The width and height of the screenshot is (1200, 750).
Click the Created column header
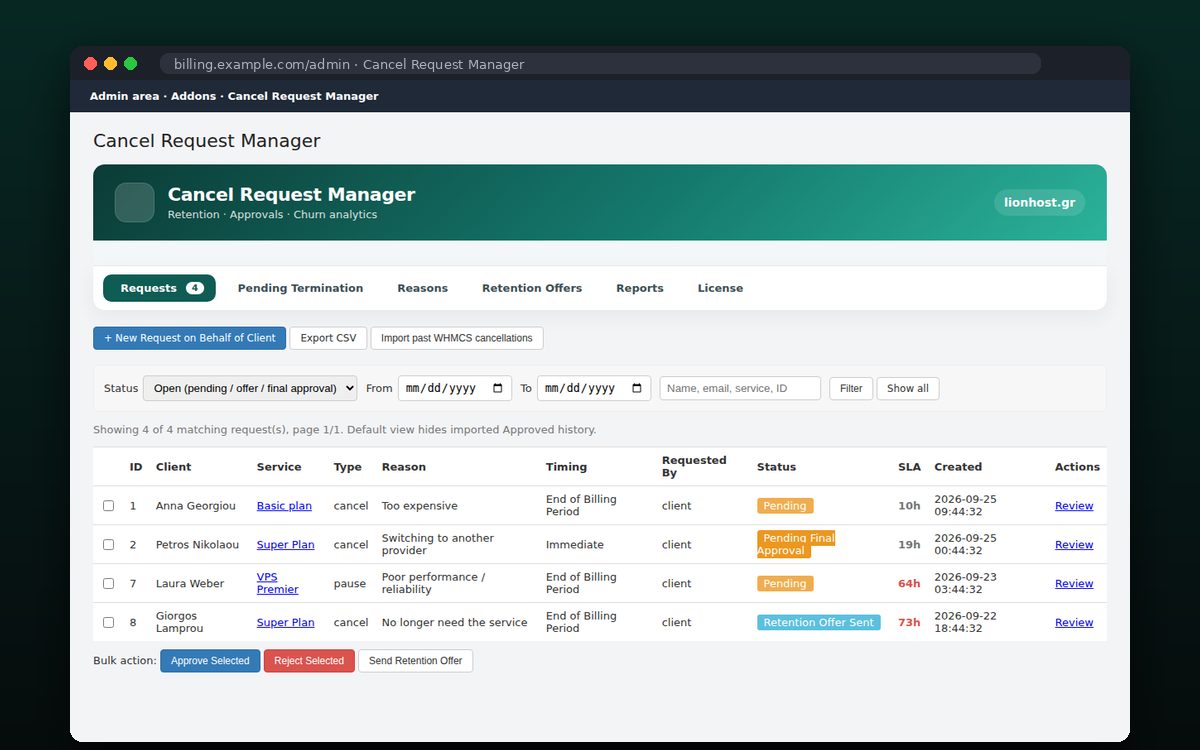958,467
